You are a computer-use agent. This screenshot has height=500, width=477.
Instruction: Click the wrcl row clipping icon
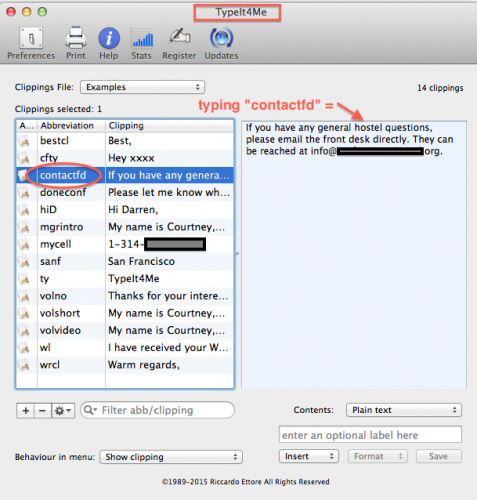pyautogui.click(x=24, y=365)
